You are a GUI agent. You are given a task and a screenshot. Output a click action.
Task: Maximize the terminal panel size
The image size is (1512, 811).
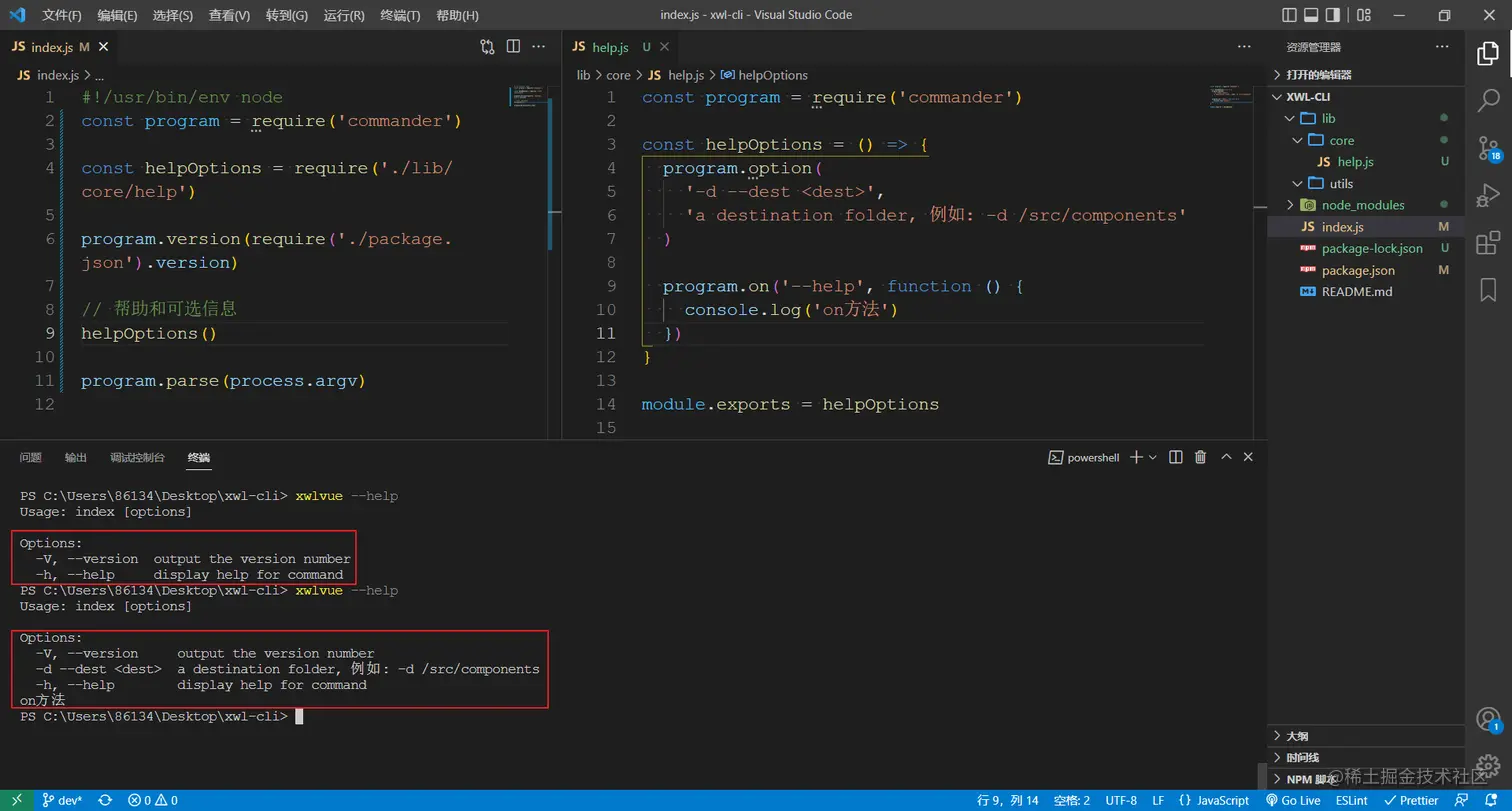pos(1226,457)
